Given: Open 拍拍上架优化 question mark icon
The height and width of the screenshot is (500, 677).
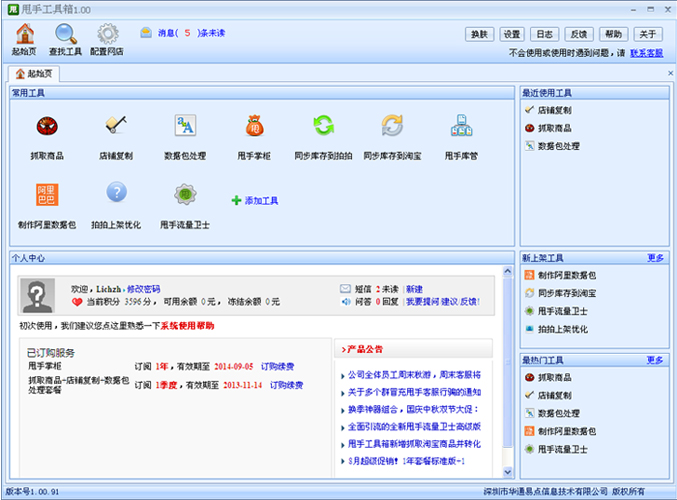Looking at the screenshot, I should [x=116, y=192].
